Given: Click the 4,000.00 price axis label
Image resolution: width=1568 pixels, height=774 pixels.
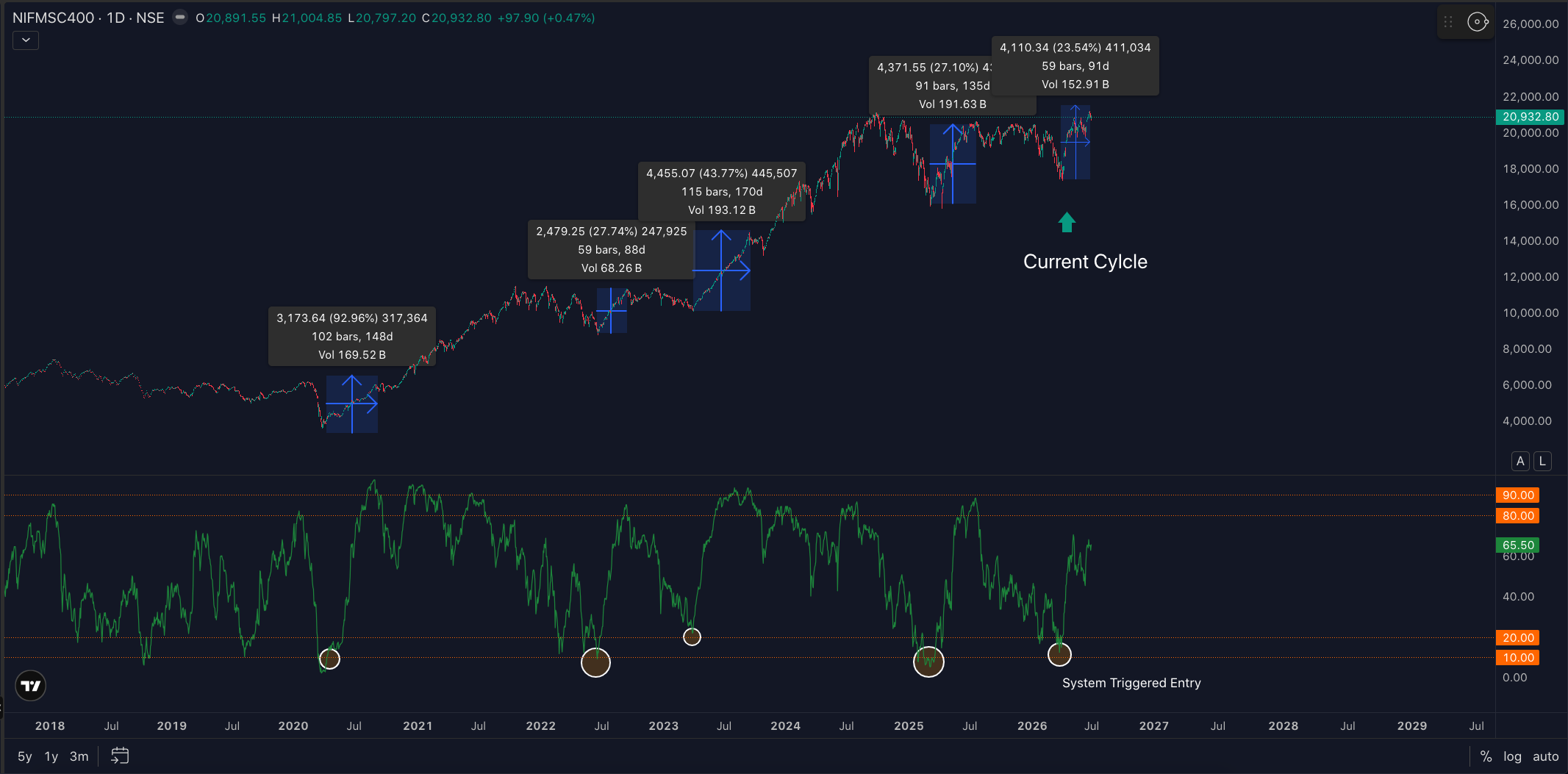Looking at the screenshot, I should pyautogui.click(x=1527, y=420).
